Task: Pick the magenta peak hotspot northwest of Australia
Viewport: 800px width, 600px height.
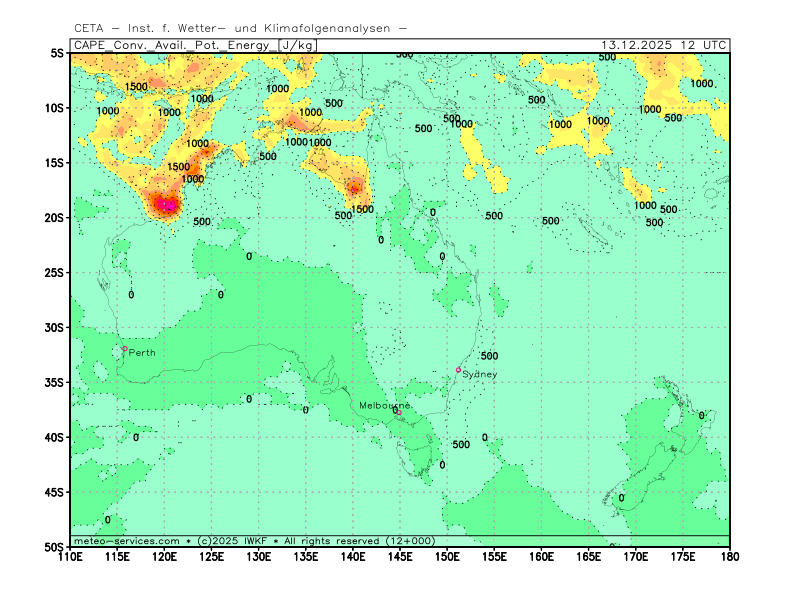Action: pos(166,205)
